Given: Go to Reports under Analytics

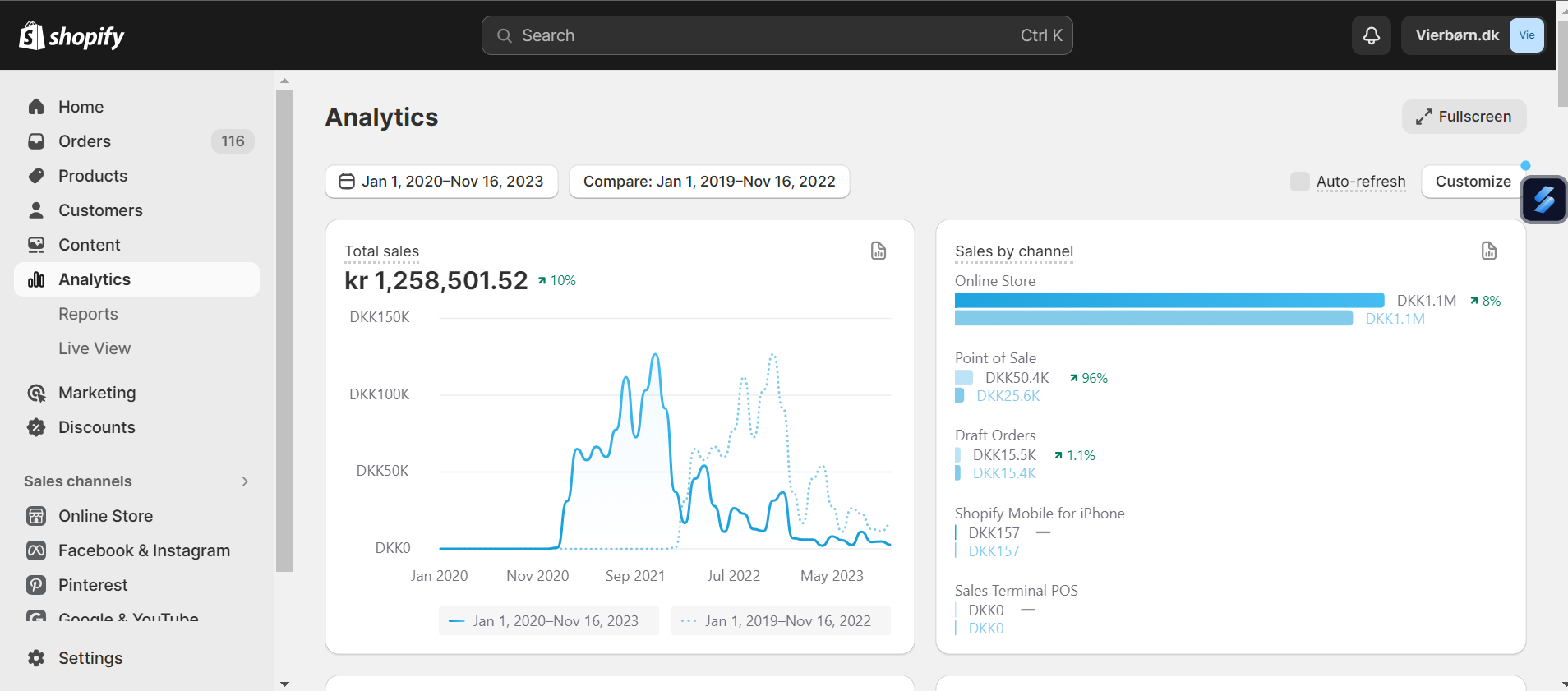Looking at the screenshot, I should [88, 314].
